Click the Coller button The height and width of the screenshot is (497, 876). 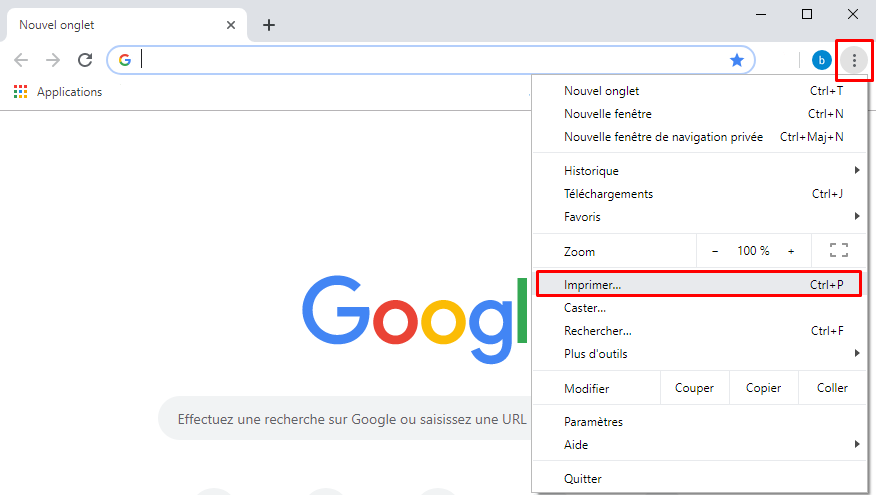832,388
